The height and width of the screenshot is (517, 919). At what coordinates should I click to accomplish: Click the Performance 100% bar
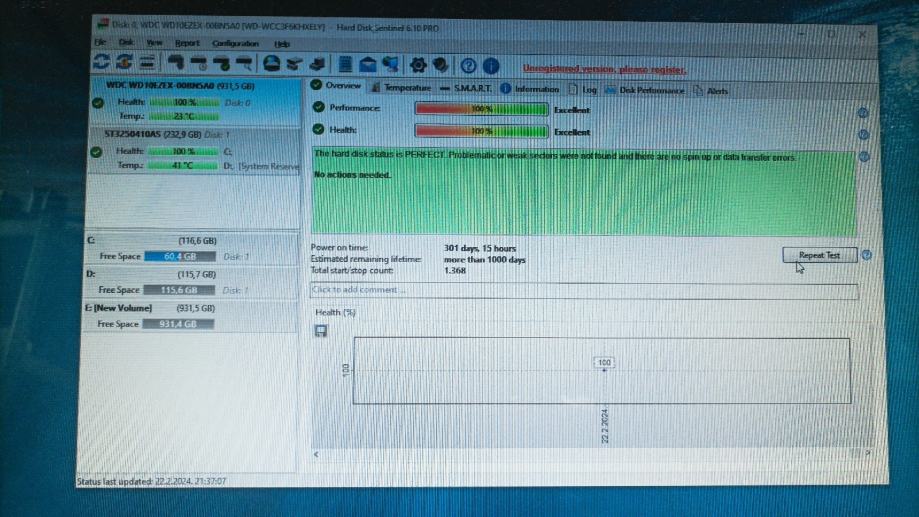[481, 109]
